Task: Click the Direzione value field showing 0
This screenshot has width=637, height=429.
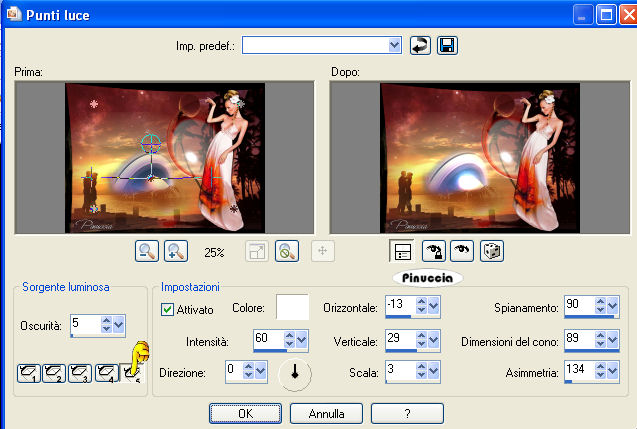Action: [x=234, y=370]
